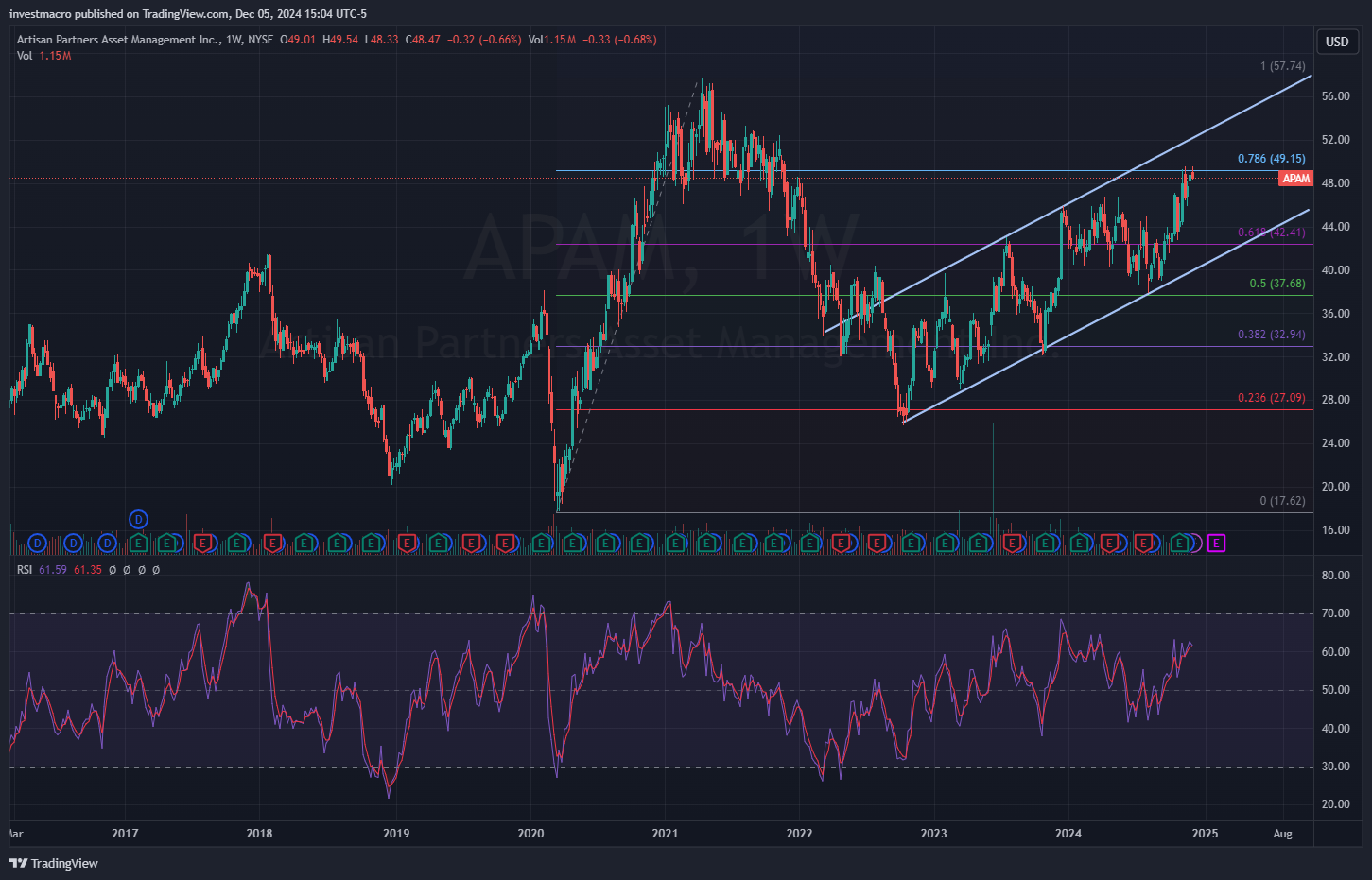Screen dimensions: 1372x880
Task: Click the Fibonacci 0.236 (27.09) level label
Action: click(x=1272, y=398)
